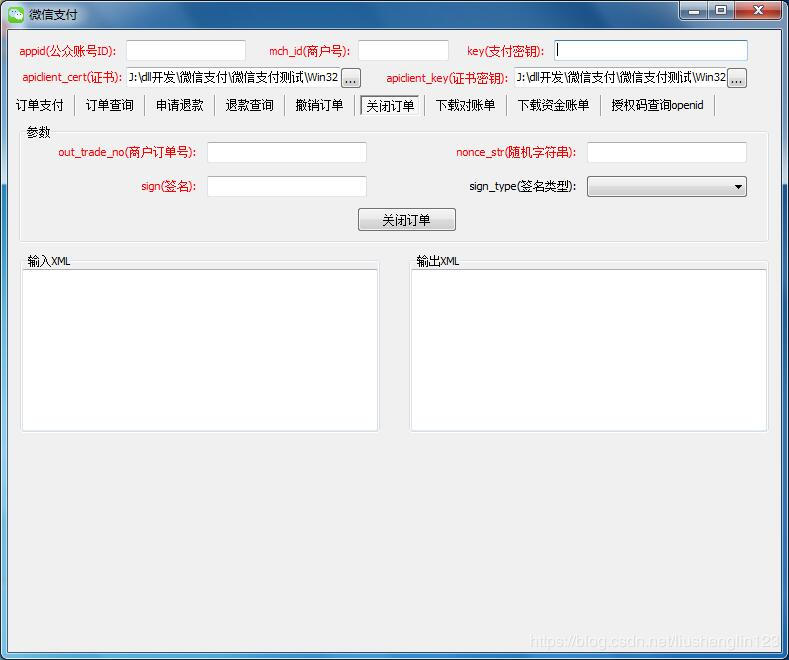Select the 撤销订单 tab
Image resolution: width=789 pixels, height=660 pixels.
pyautogui.click(x=320, y=105)
